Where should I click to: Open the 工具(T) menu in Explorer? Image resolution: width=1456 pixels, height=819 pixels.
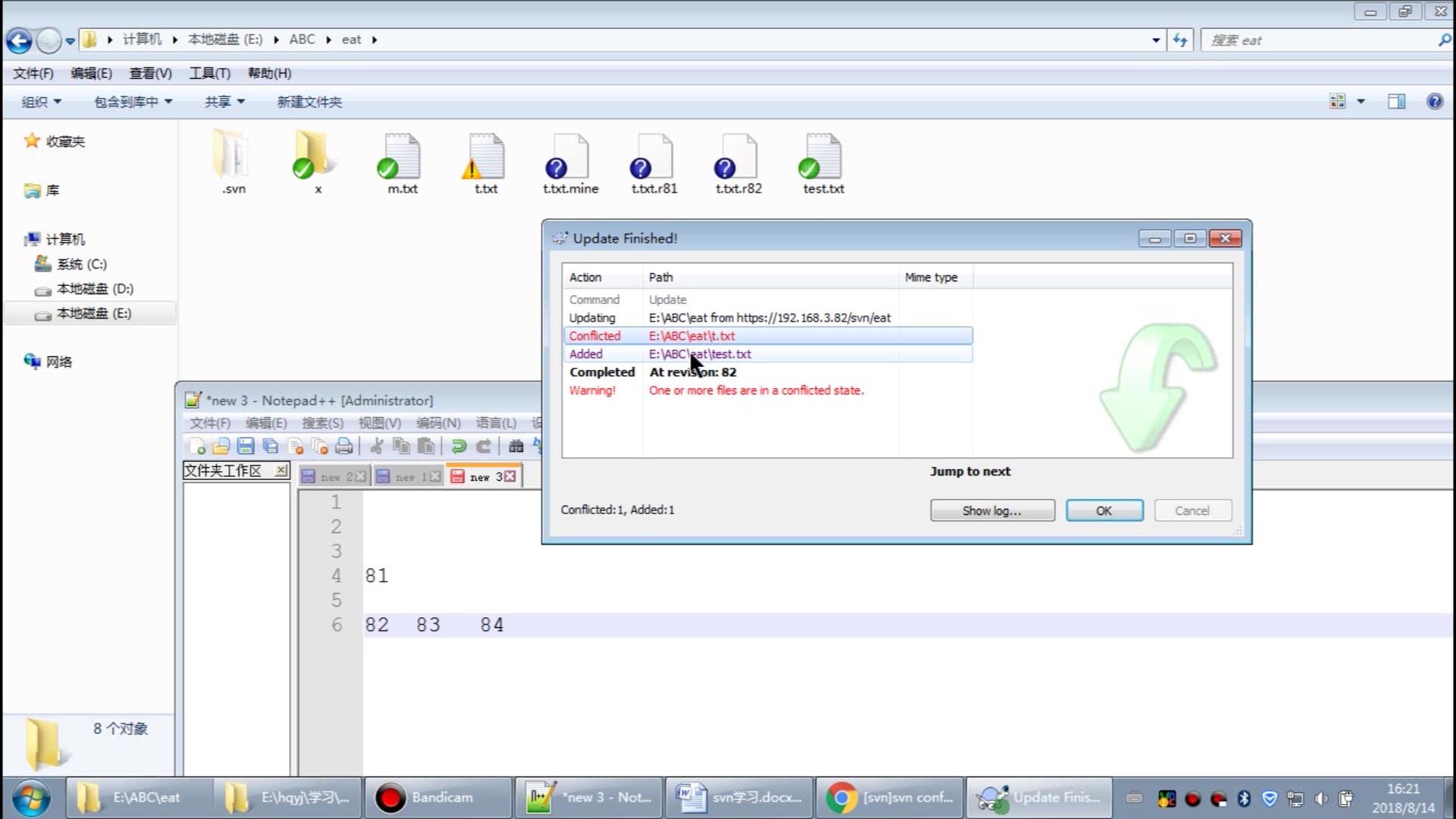(209, 74)
